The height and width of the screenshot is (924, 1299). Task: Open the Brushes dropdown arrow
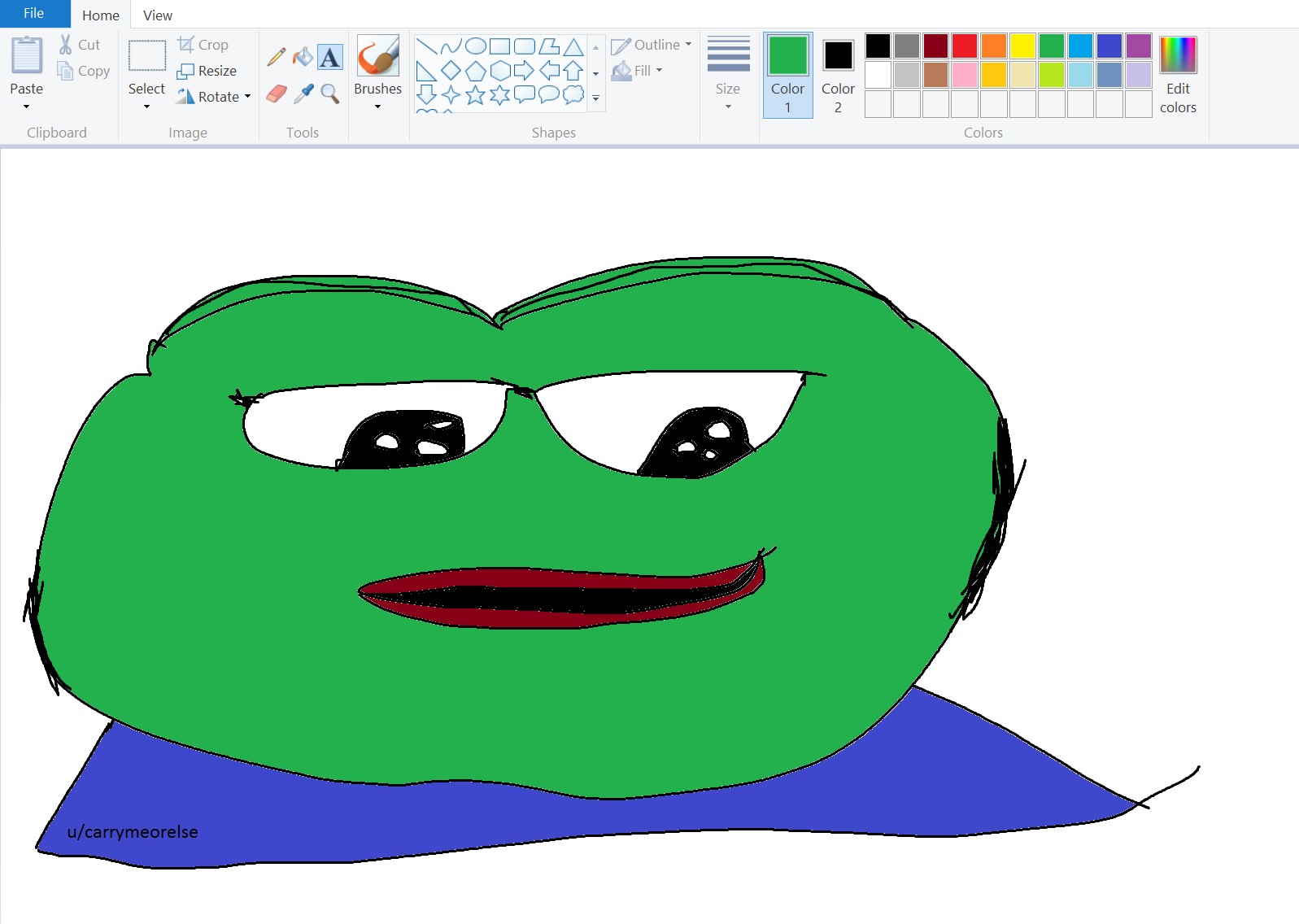coord(377,107)
